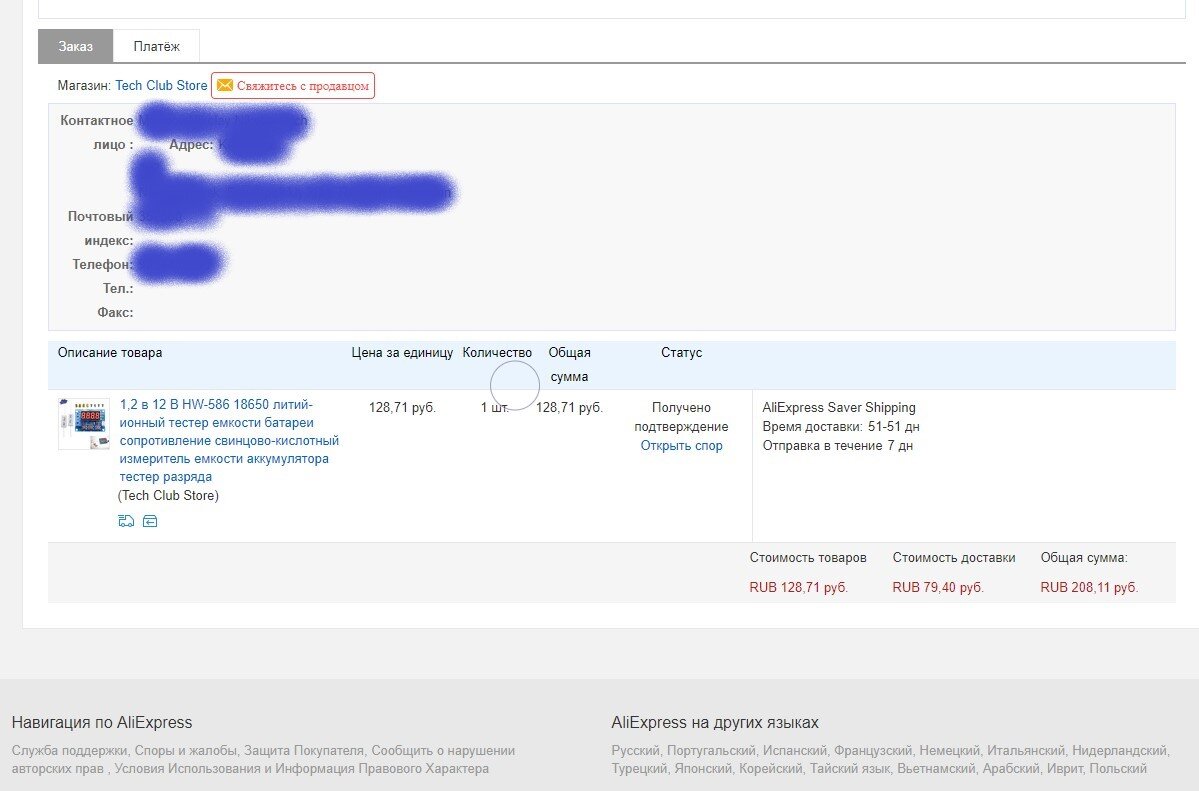This screenshot has height=791, width=1199.
Task: Switch to the Заказ tab
Action: pyautogui.click(x=76, y=46)
